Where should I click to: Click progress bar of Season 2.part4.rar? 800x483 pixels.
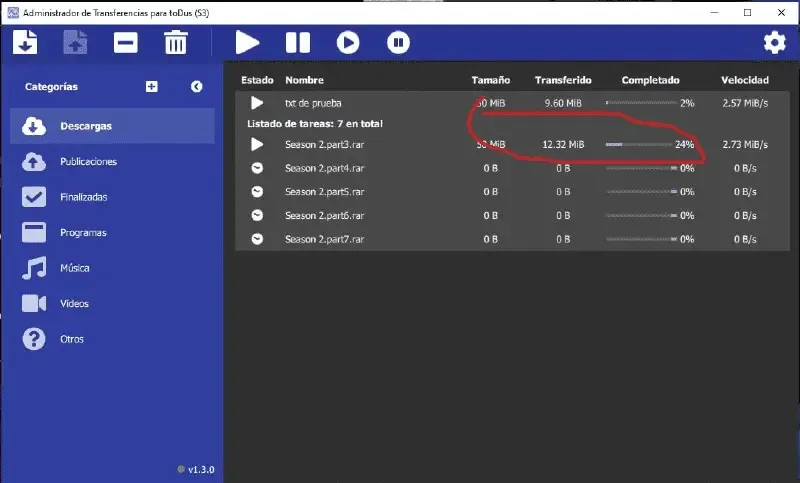tap(641, 168)
